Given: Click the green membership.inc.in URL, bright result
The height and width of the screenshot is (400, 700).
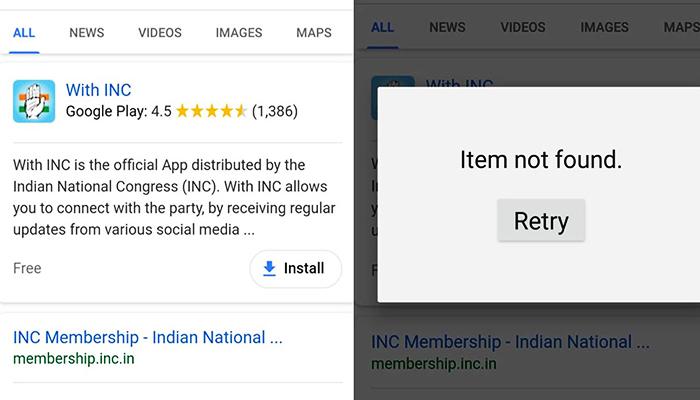Looking at the screenshot, I should (x=74, y=358).
